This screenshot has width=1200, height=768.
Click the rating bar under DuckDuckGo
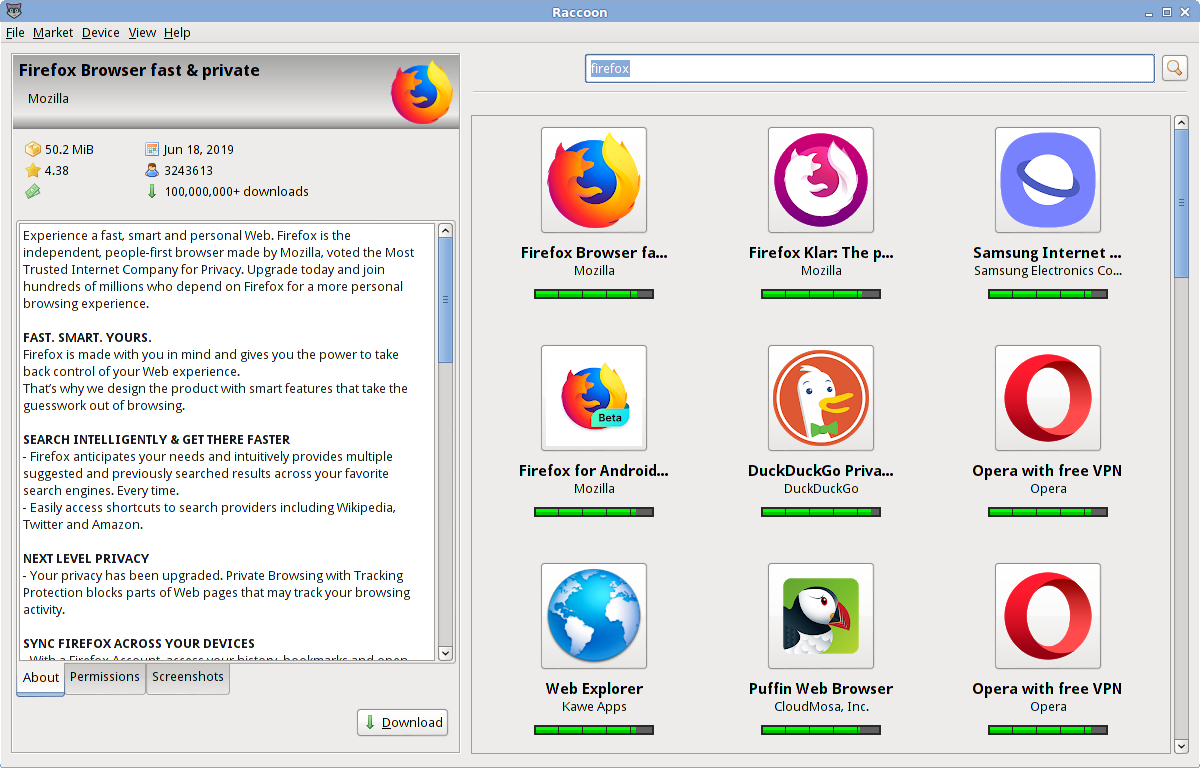click(821, 512)
